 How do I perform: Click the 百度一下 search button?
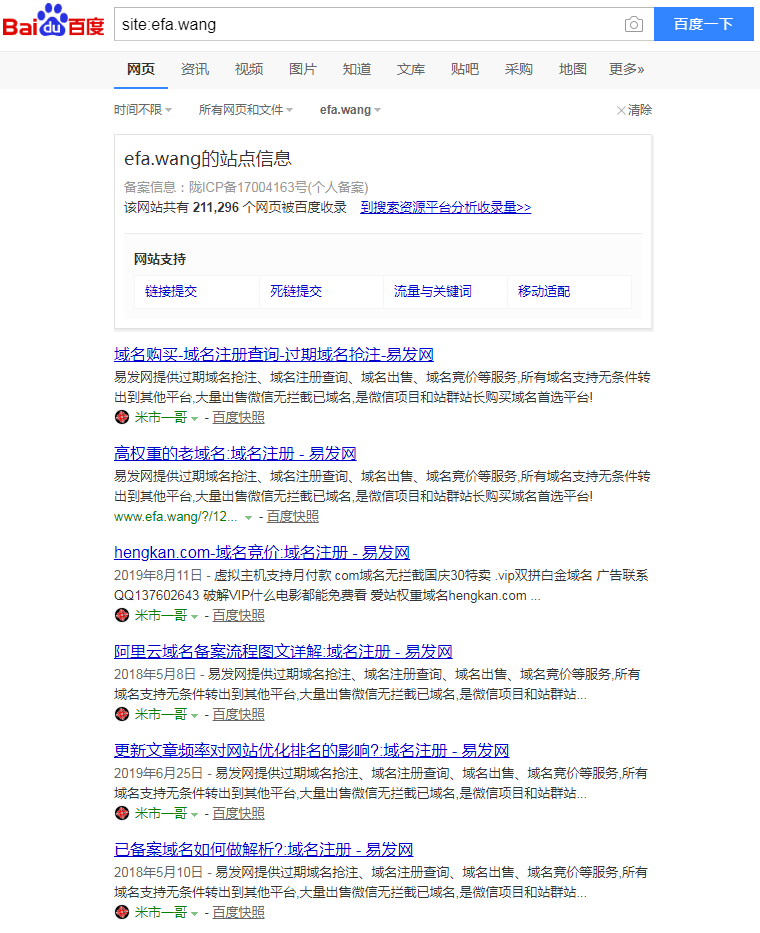click(x=703, y=24)
